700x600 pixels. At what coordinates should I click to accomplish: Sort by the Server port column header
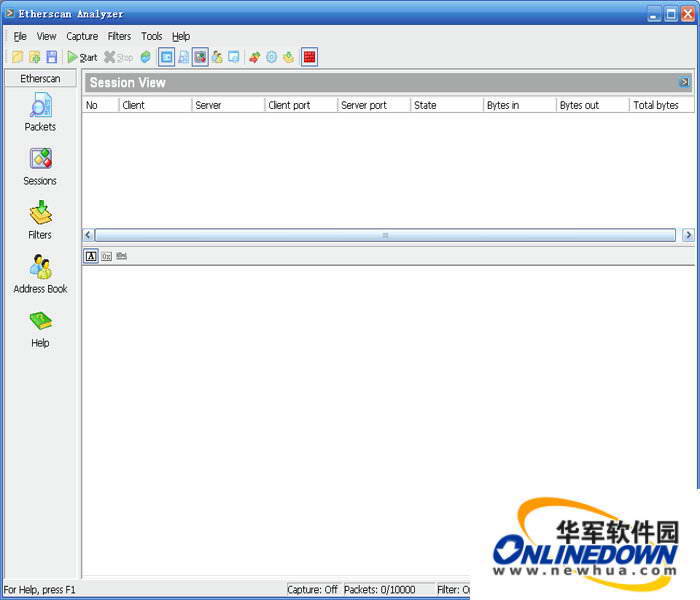[x=374, y=105]
